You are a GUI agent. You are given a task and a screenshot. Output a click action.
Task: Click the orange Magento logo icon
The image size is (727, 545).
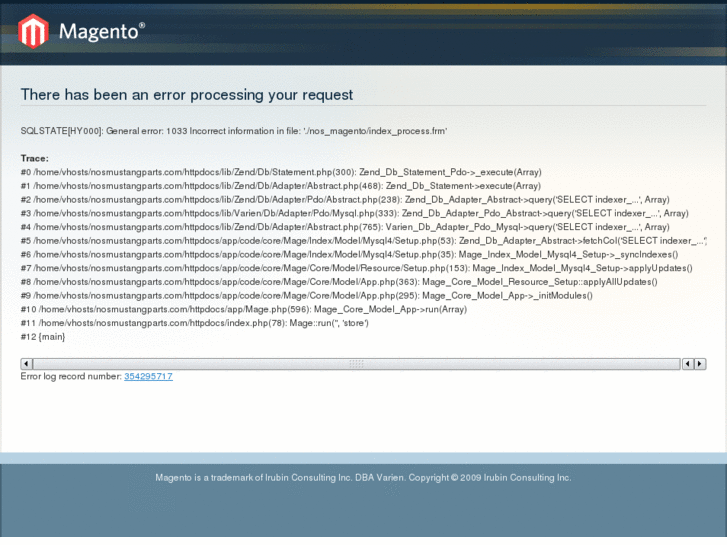(33, 32)
